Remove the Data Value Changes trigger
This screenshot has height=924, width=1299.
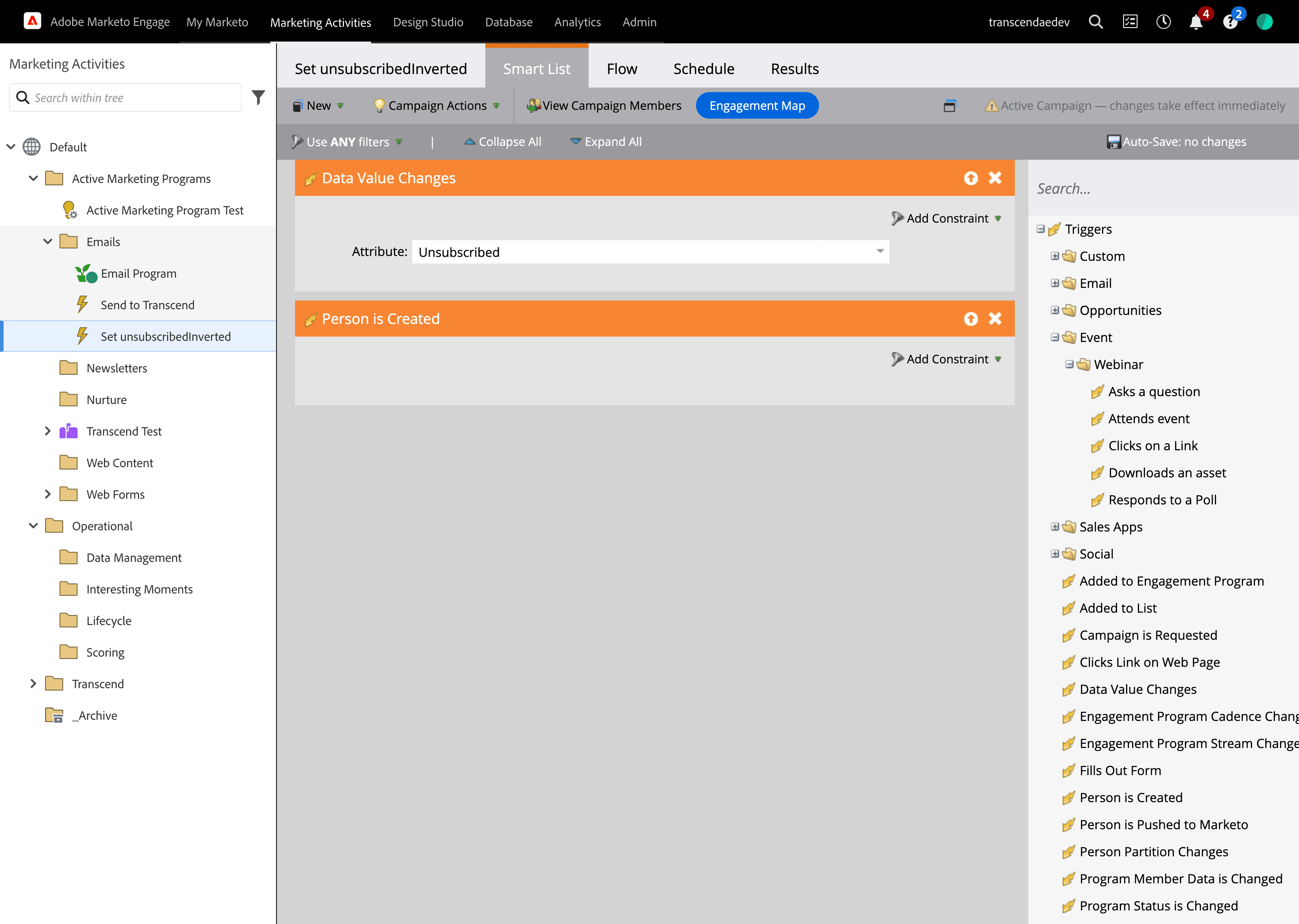(995, 178)
